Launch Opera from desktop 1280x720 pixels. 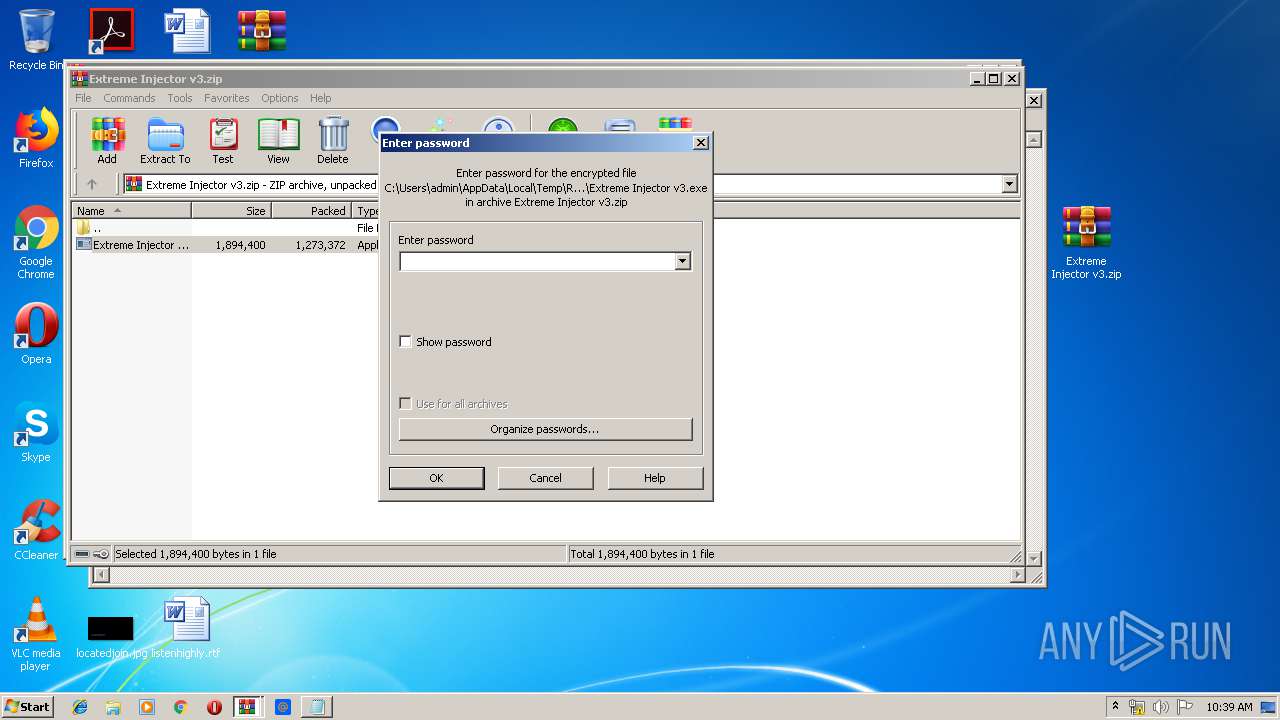point(36,334)
